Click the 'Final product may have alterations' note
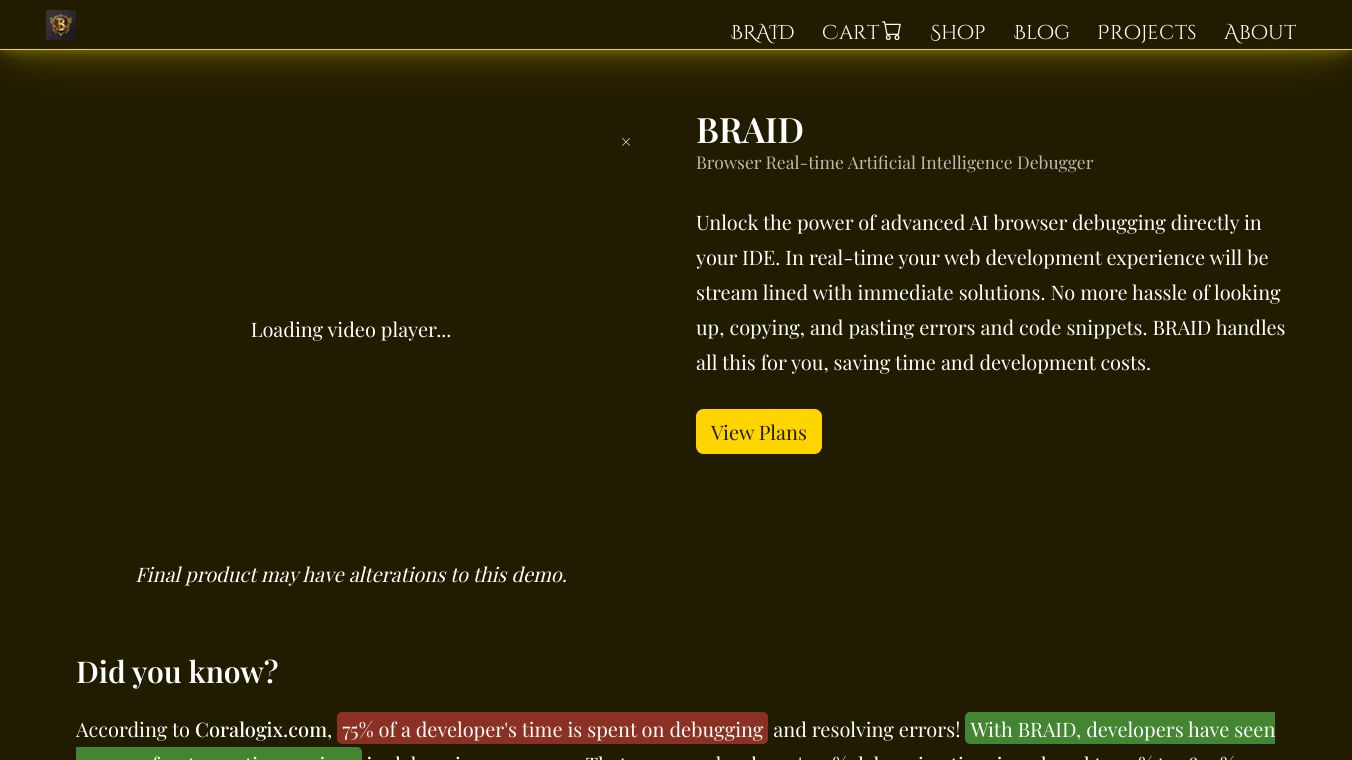1352x760 pixels. coord(351,575)
